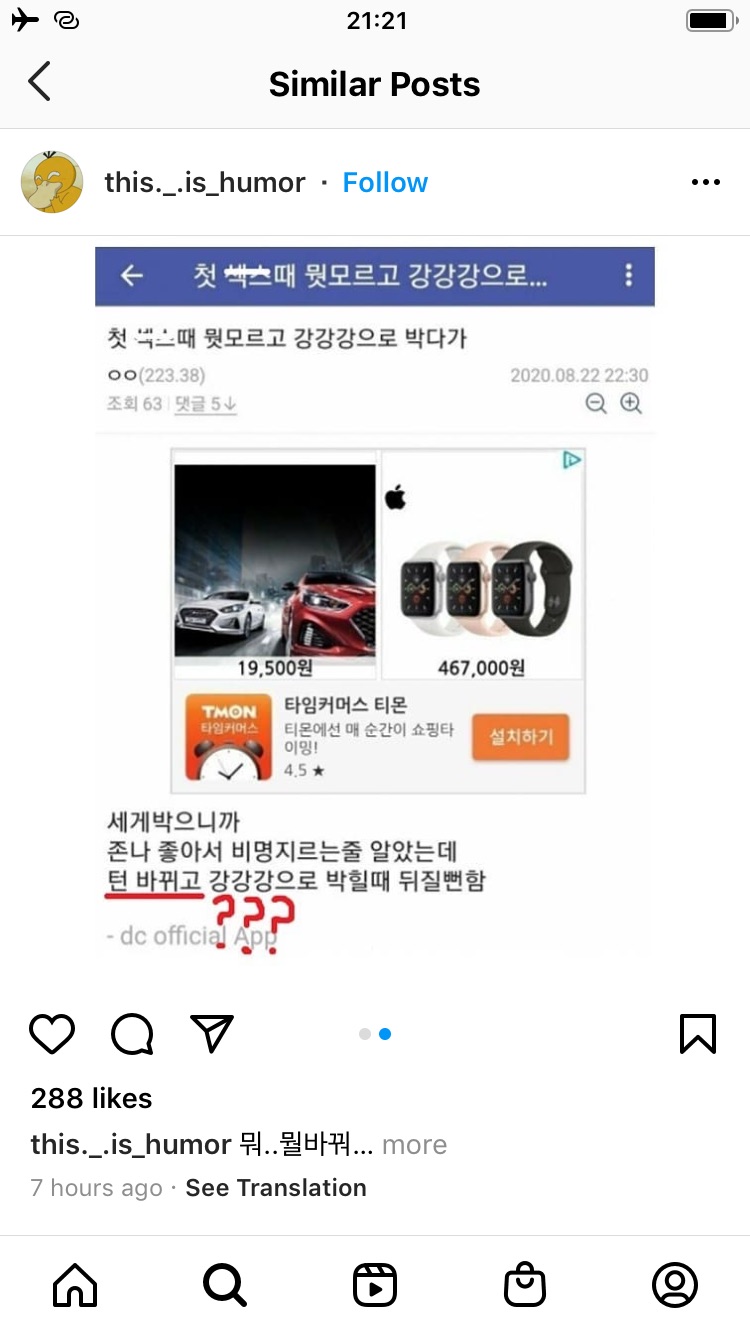Open comments with the speech bubble icon

coord(132,1034)
